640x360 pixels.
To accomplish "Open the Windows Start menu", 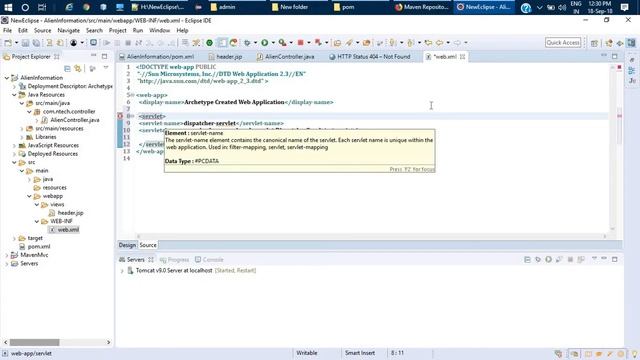I will 8,7.
